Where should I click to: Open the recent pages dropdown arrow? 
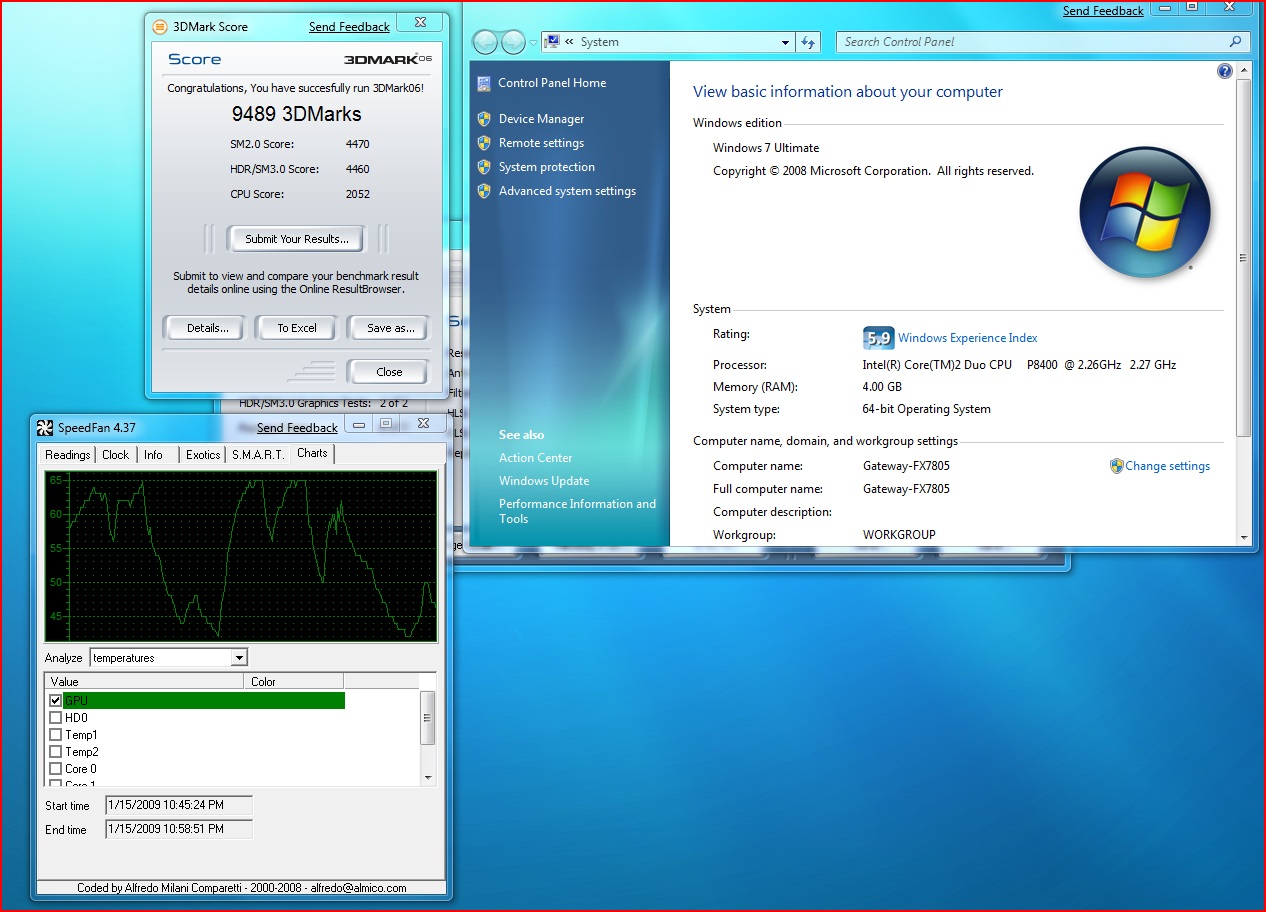[x=532, y=42]
